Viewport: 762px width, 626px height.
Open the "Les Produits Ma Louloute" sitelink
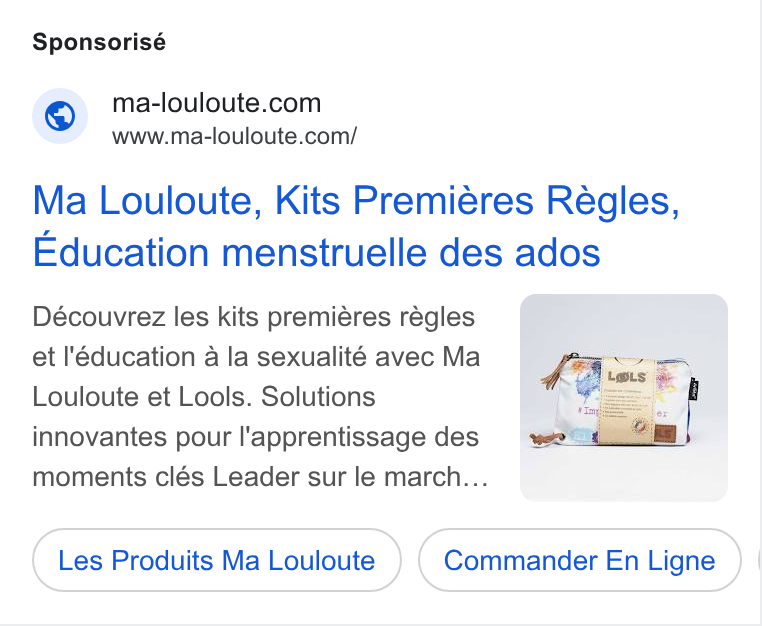(217, 560)
